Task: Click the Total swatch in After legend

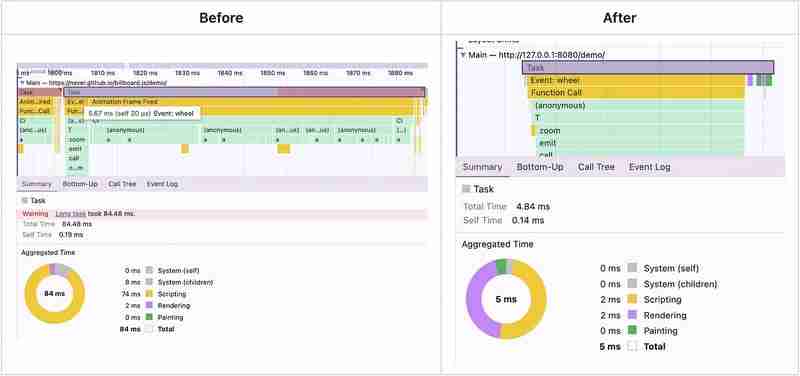Action: point(632,346)
